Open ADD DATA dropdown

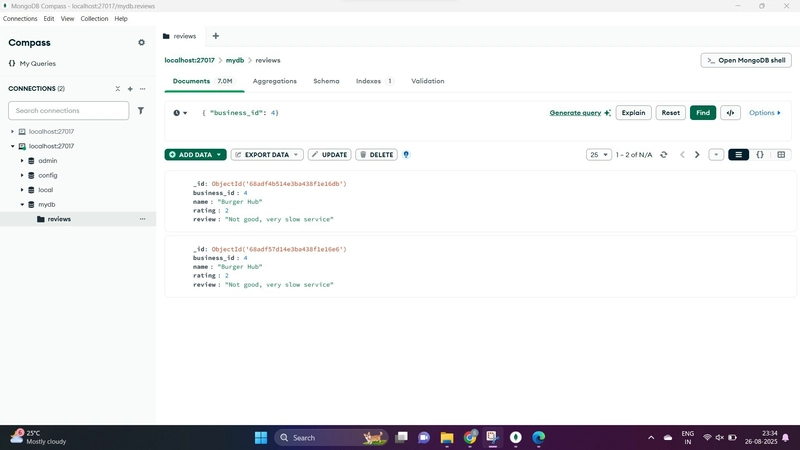[x=195, y=155]
